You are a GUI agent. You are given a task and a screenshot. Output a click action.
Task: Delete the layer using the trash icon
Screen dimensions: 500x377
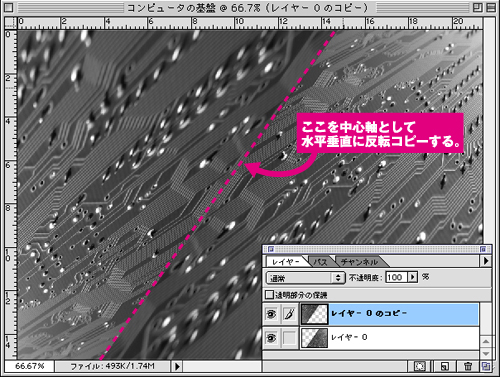[468, 366]
